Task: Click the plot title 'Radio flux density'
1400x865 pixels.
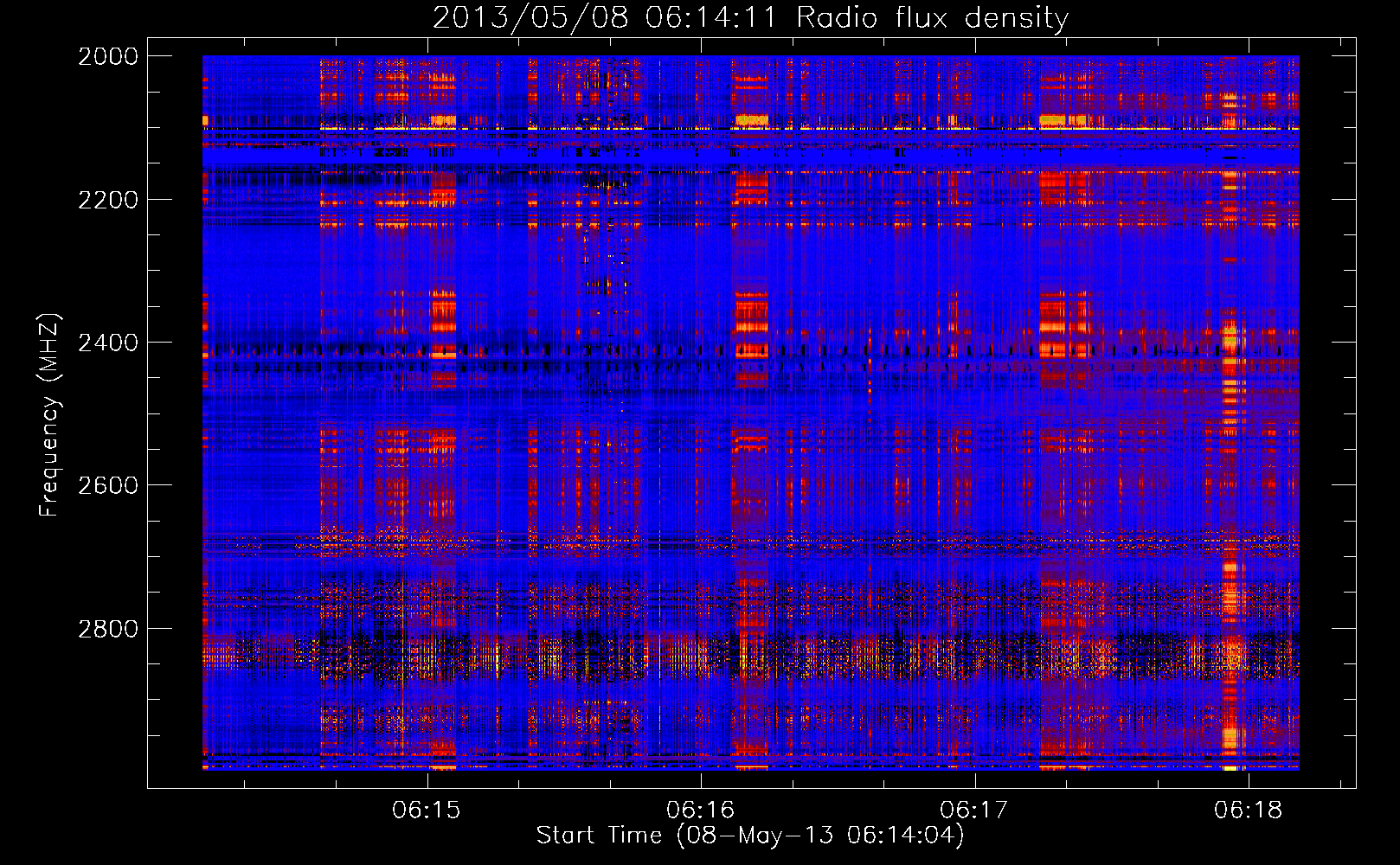Action: [933, 17]
